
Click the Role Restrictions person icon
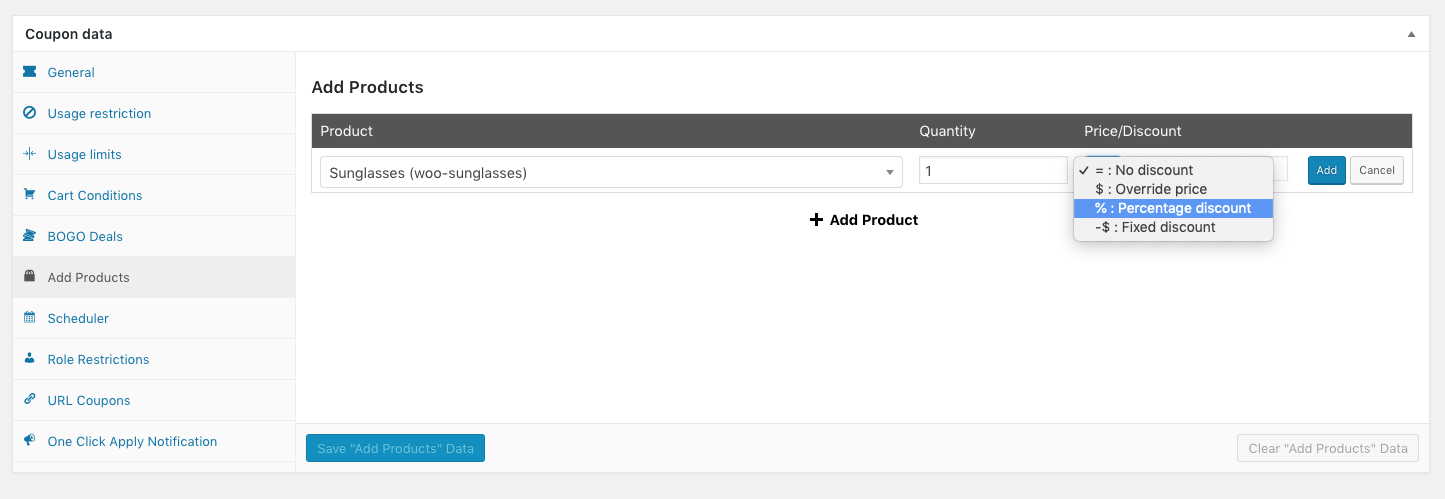point(29,359)
